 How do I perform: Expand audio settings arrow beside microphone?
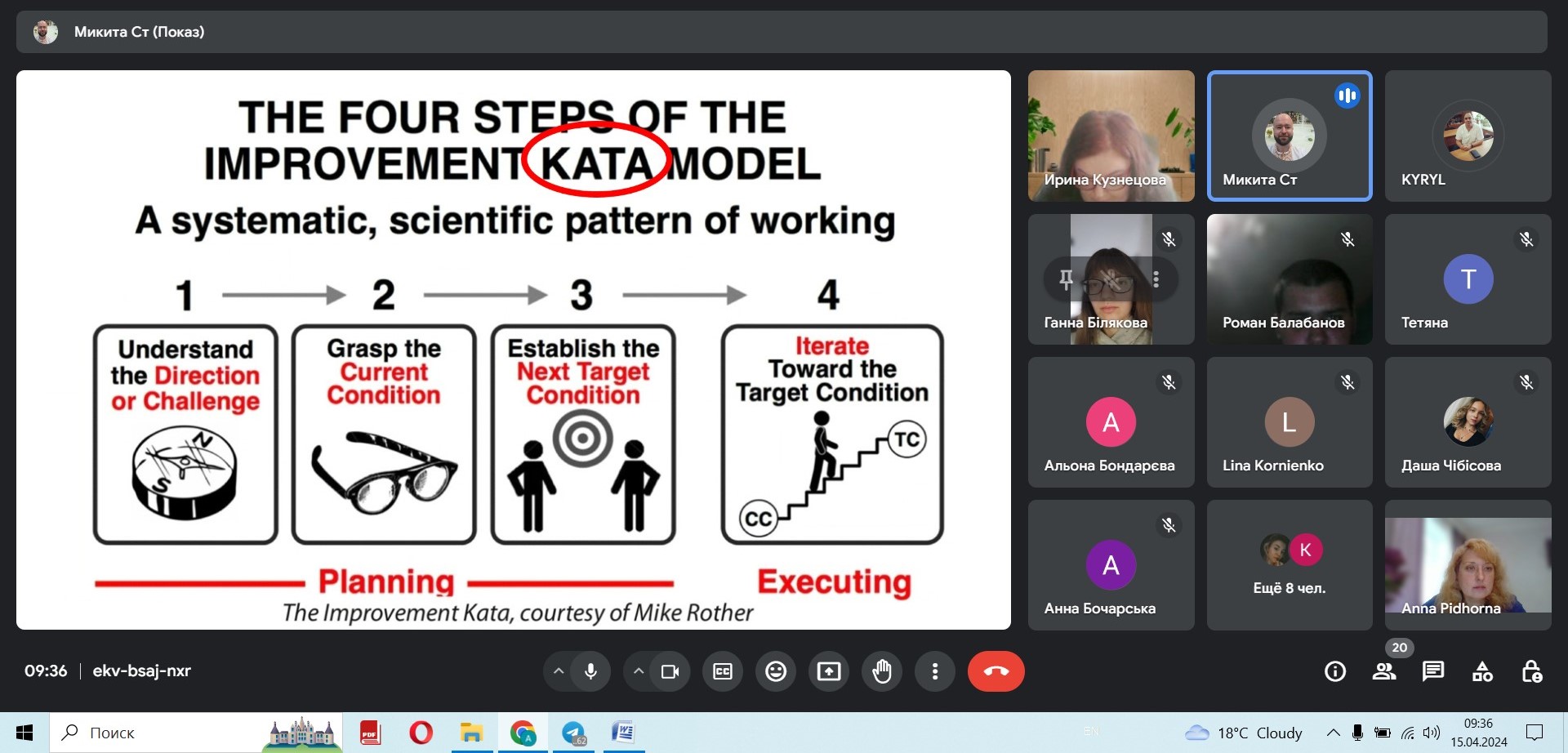tap(559, 671)
